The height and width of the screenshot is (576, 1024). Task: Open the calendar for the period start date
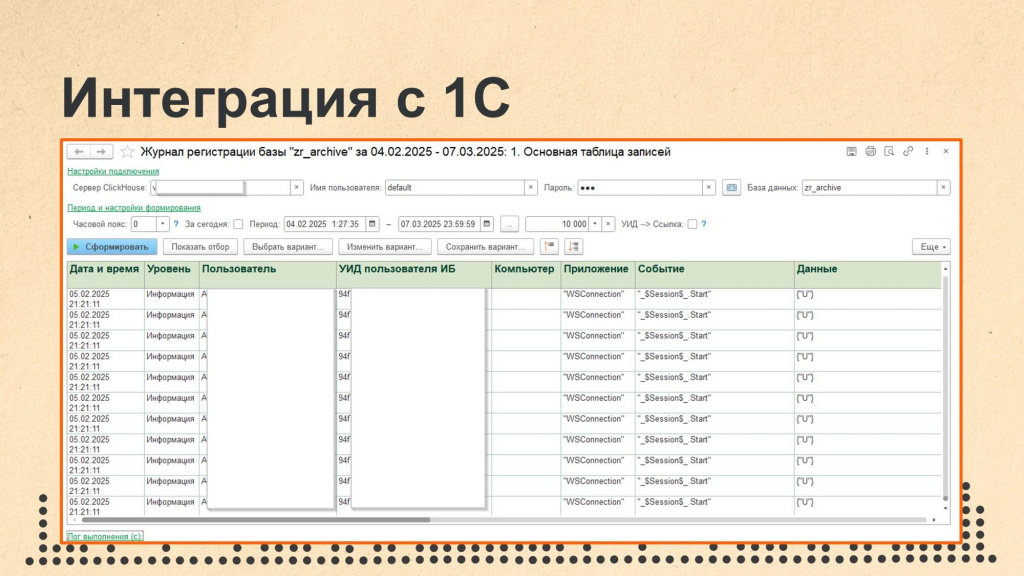tap(372, 224)
